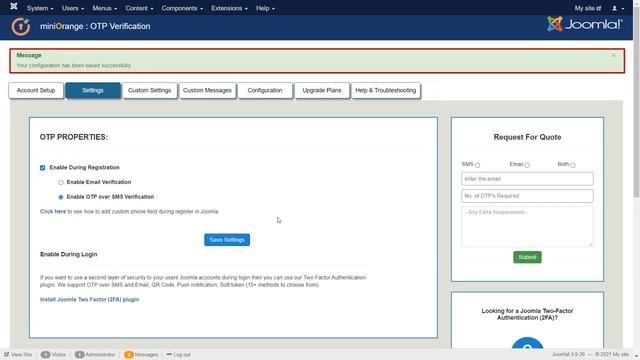640x360 pixels.
Task: Go to the Configuration tab
Action: (265, 91)
